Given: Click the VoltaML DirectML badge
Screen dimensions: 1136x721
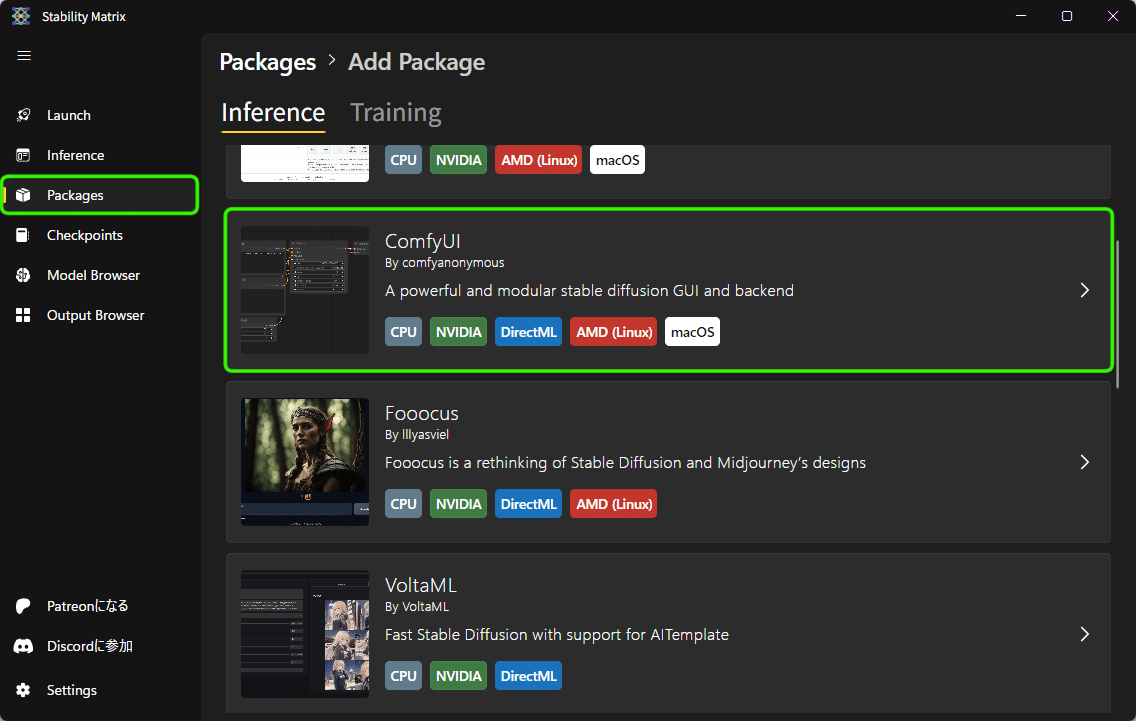Looking at the screenshot, I should click(528, 676).
